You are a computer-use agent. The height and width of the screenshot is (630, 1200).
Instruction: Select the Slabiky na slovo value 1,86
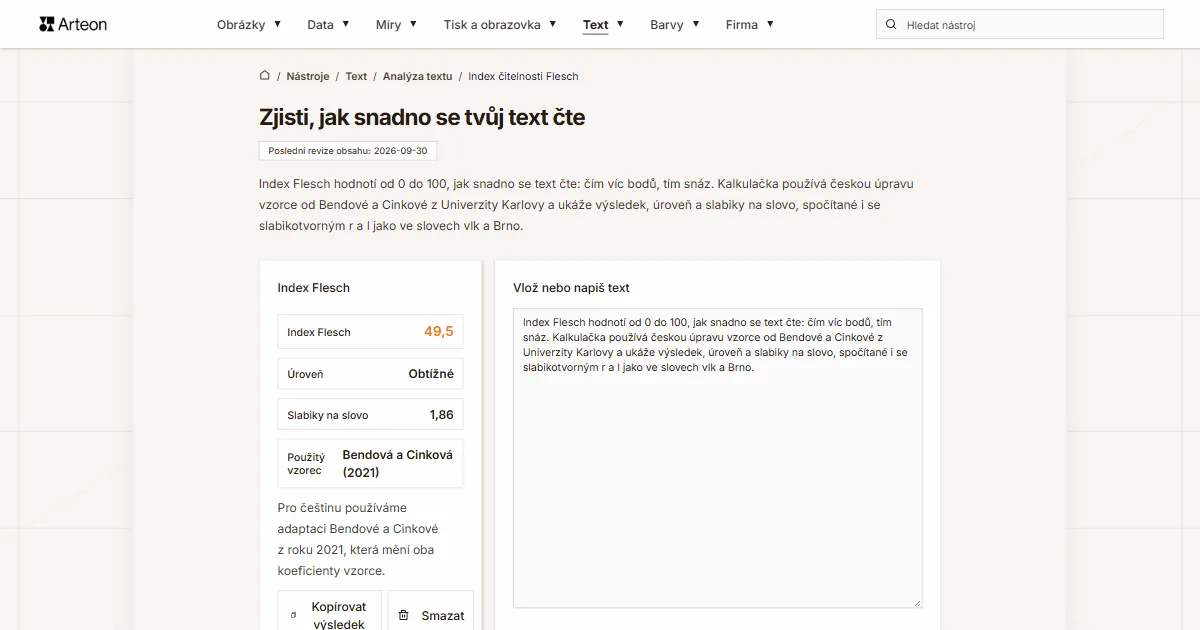click(x=441, y=415)
